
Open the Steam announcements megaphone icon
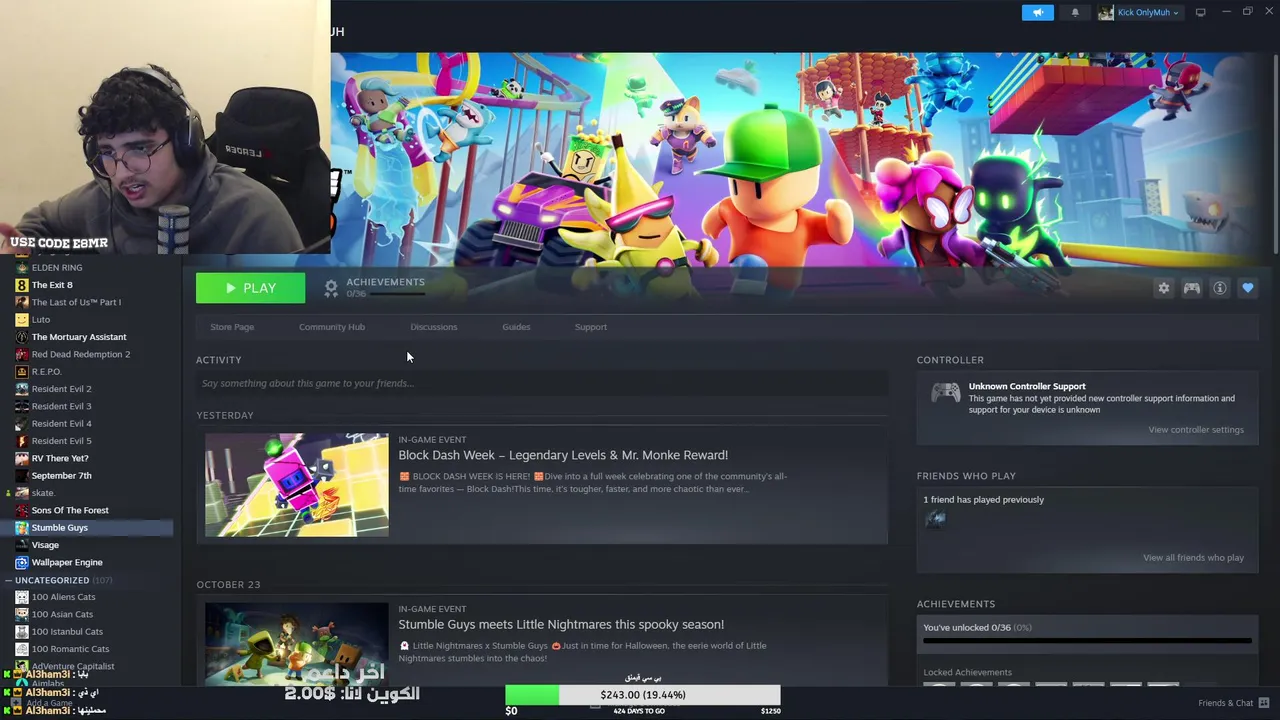1037,12
